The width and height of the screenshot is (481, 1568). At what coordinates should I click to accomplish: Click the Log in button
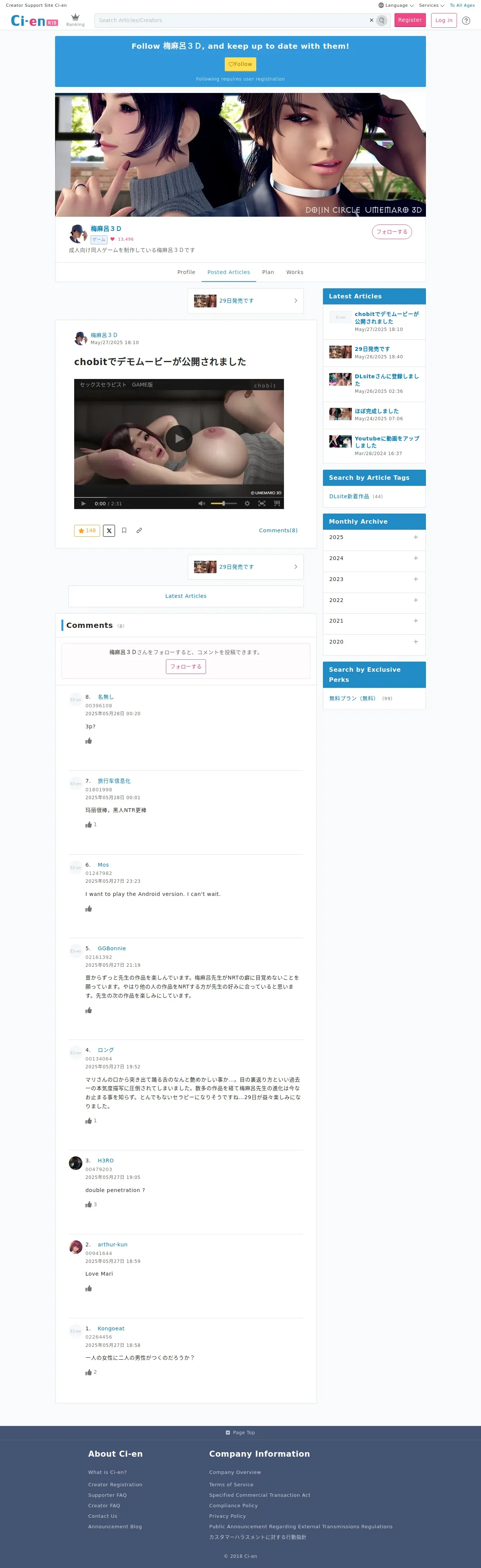point(444,20)
